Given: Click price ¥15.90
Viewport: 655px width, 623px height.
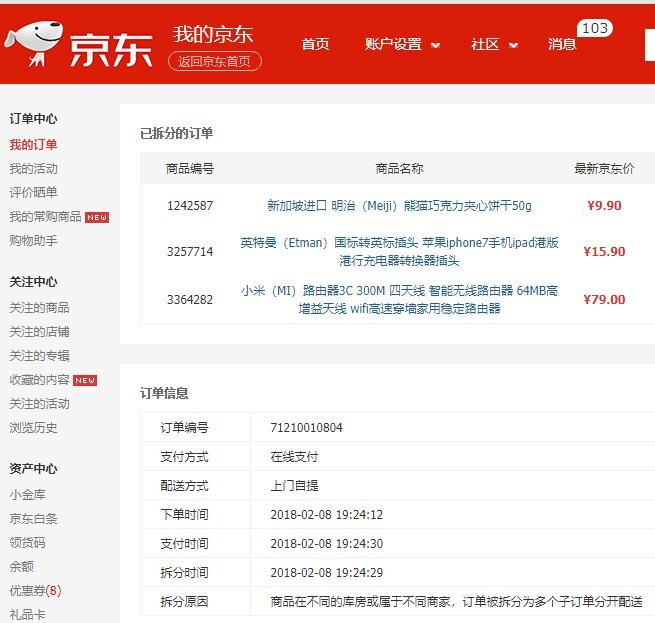Looking at the screenshot, I should 604,252.
